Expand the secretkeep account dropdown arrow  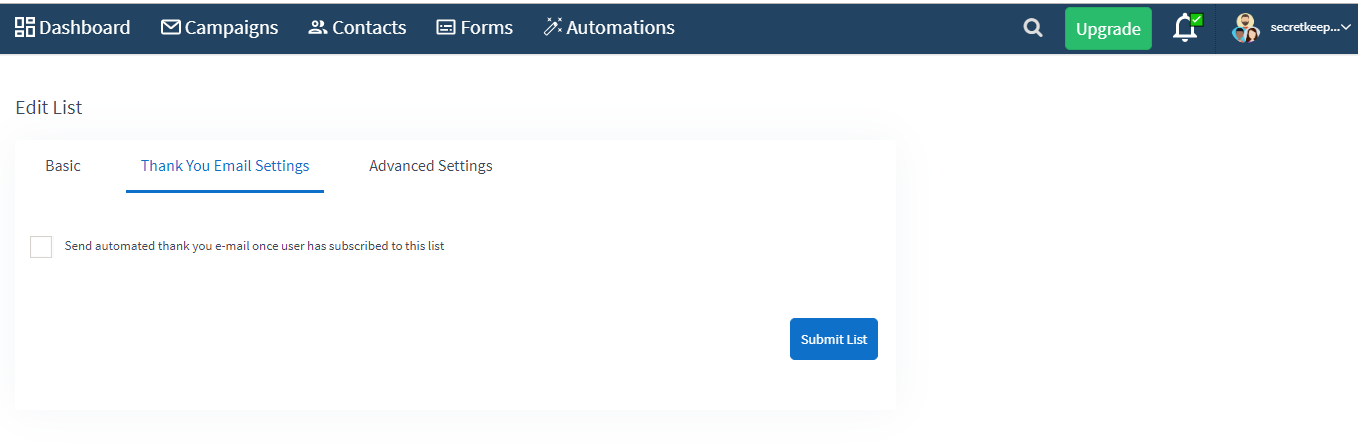click(1345, 28)
